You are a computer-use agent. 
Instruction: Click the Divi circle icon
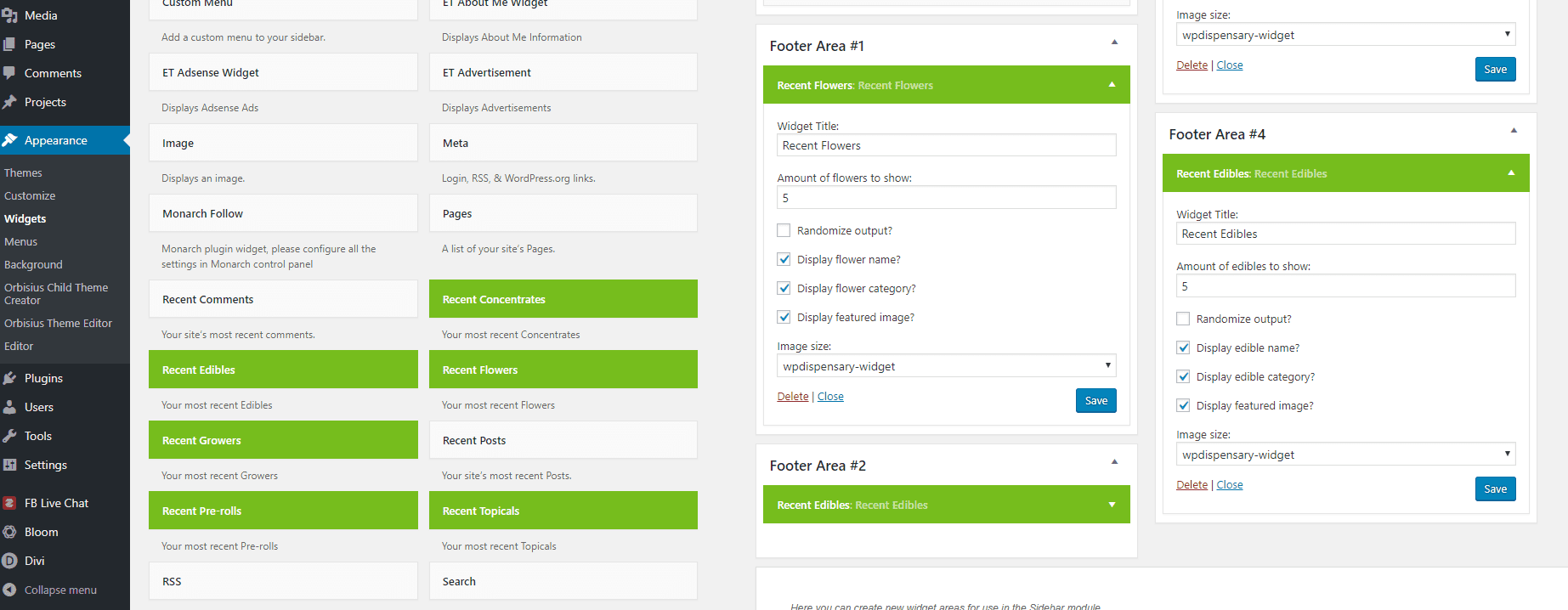tap(9, 561)
